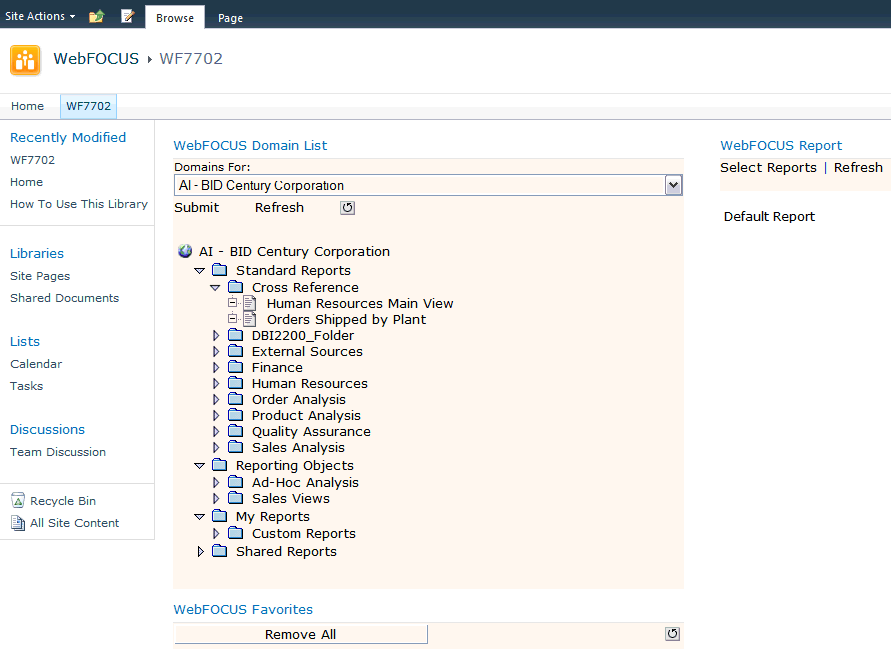This screenshot has width=891, height=649.
Task: Switch to the Page tab
Action: pos(230,18)
